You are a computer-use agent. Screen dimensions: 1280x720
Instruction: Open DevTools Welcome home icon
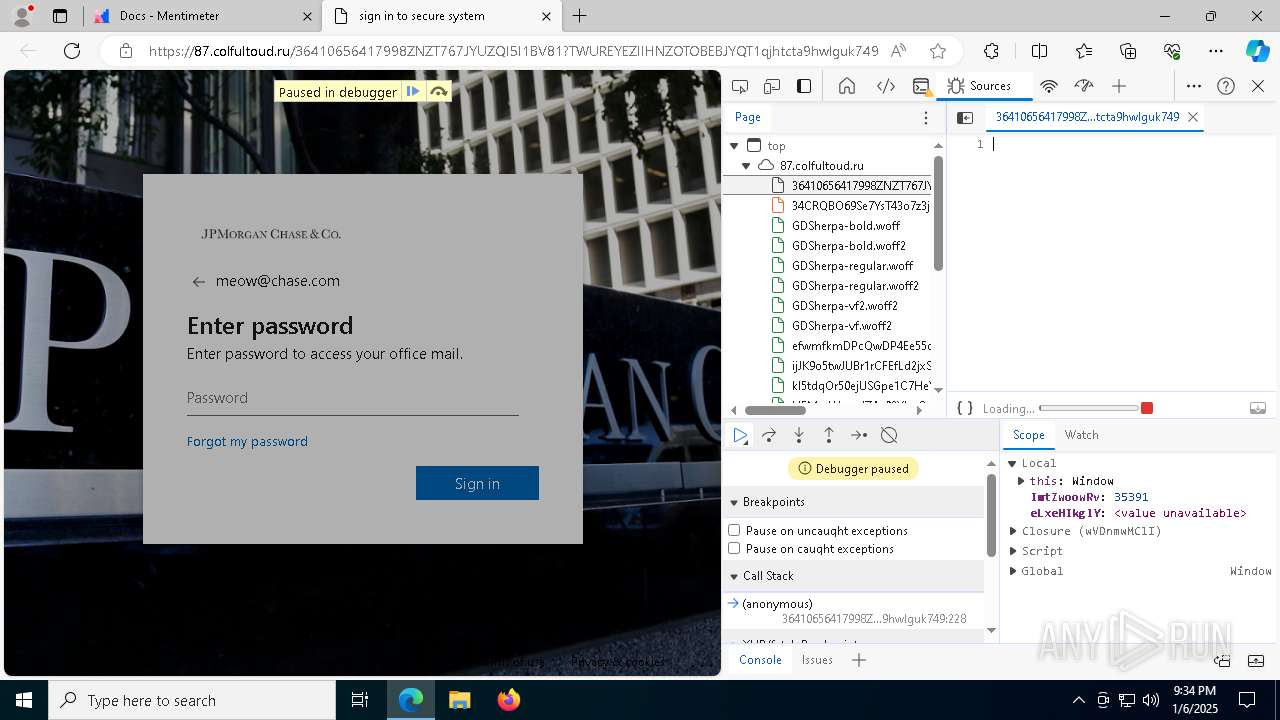[x=847, y=86]
